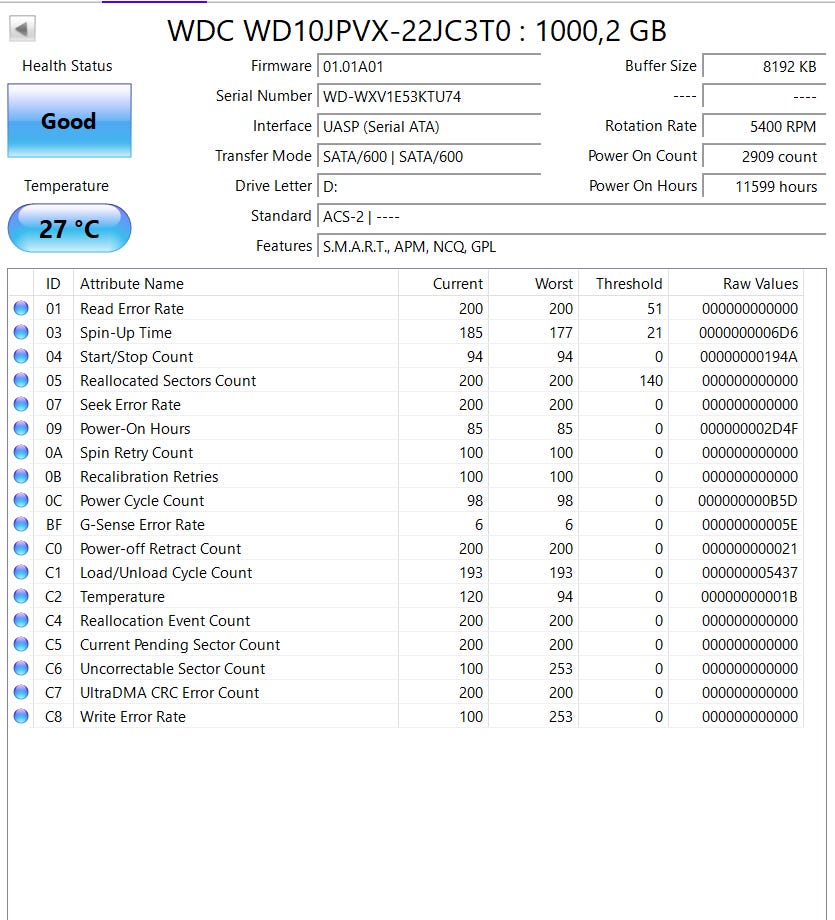Image resolution: width=835 pixels, height=920 pixels.
Task: Click status orb for Load/Unload Cycle Count
Action: point(21,572)
